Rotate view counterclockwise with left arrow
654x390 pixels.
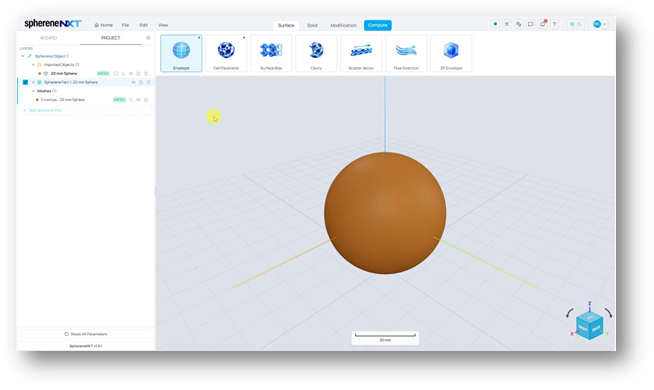pyautogui.click(x=570, y=313)
